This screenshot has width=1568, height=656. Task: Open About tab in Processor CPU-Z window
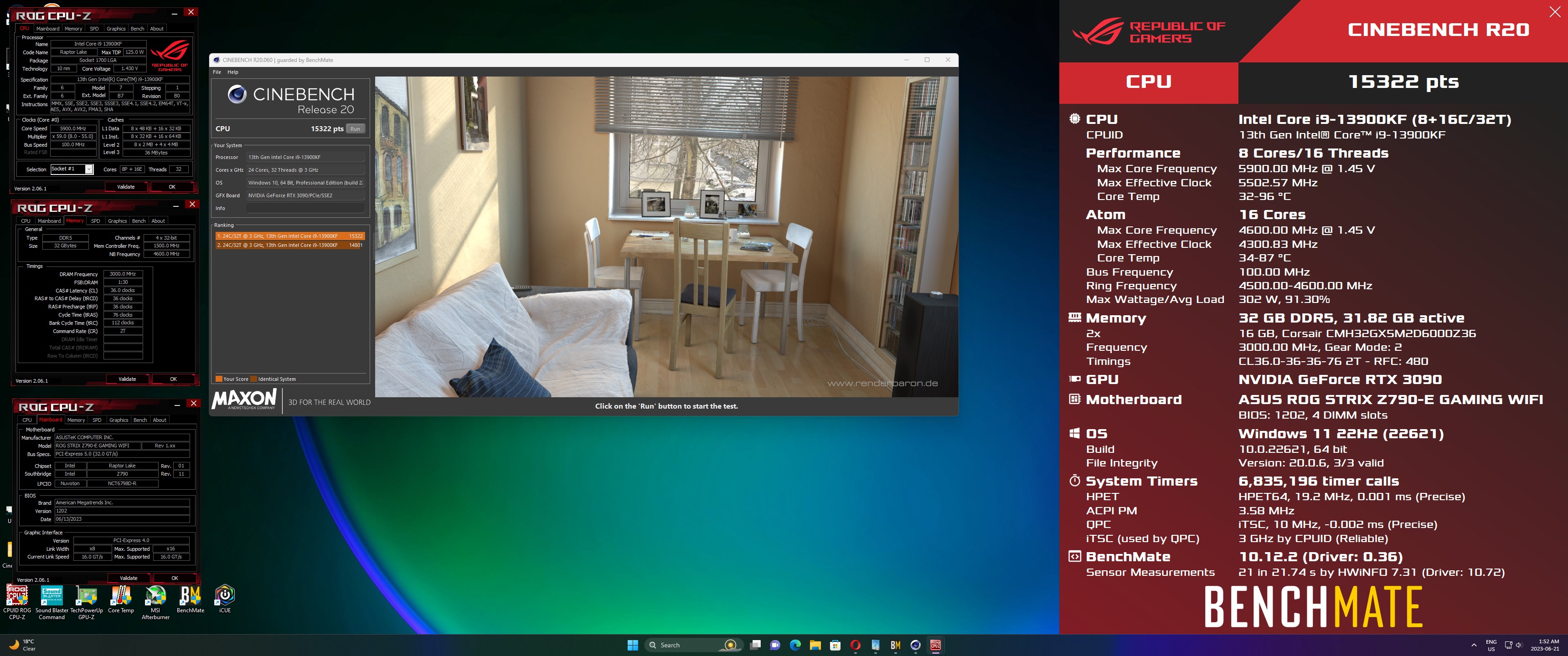(x=156, y=29)
